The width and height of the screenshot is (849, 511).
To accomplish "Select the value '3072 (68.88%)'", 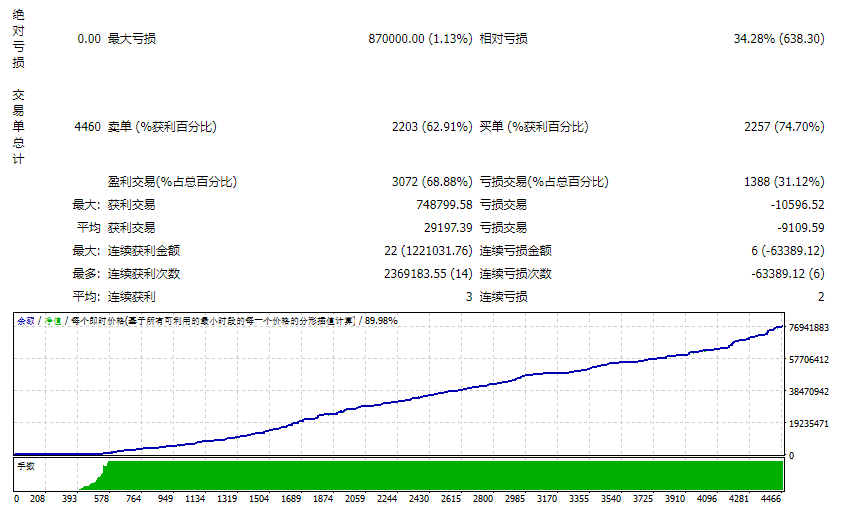I will pos(432,182).
